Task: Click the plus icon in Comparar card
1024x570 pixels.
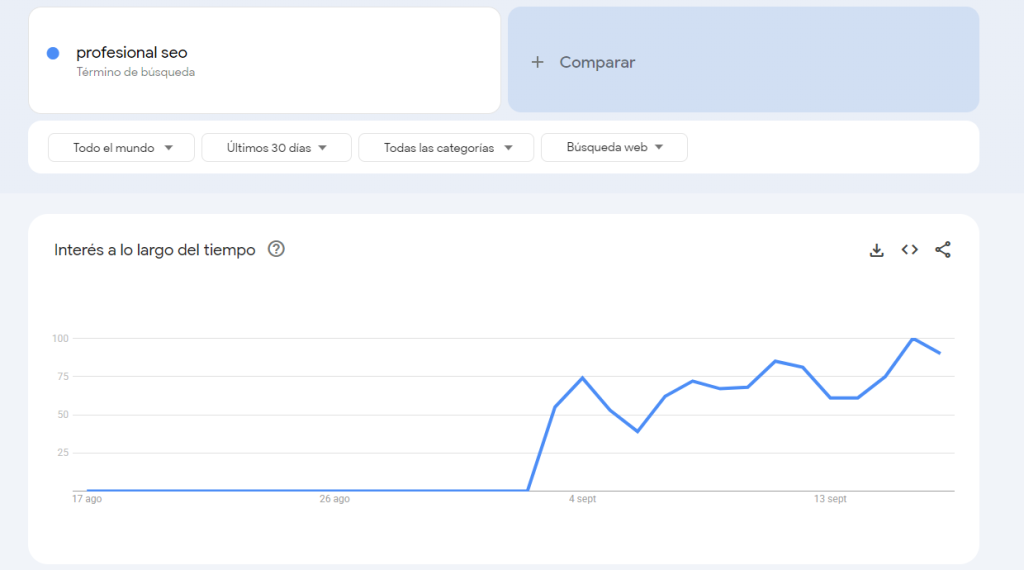Action: pyautogui.click(x=537, y=62)
